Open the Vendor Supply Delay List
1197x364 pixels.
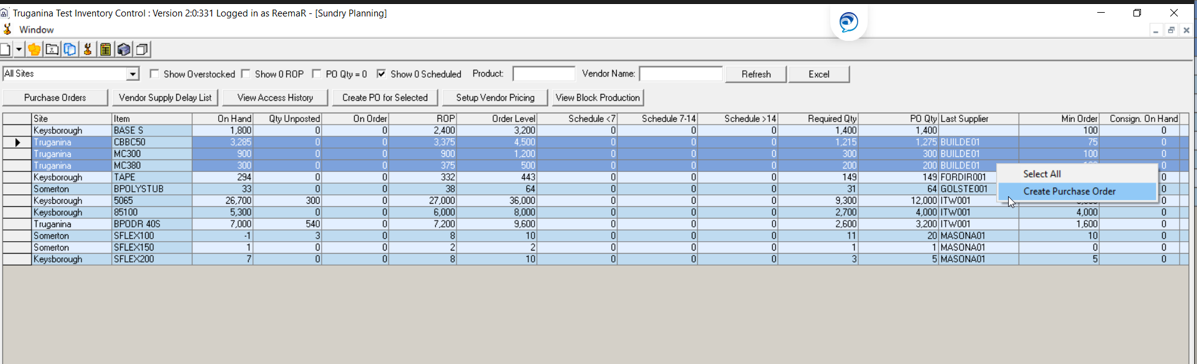click(166, 98)
